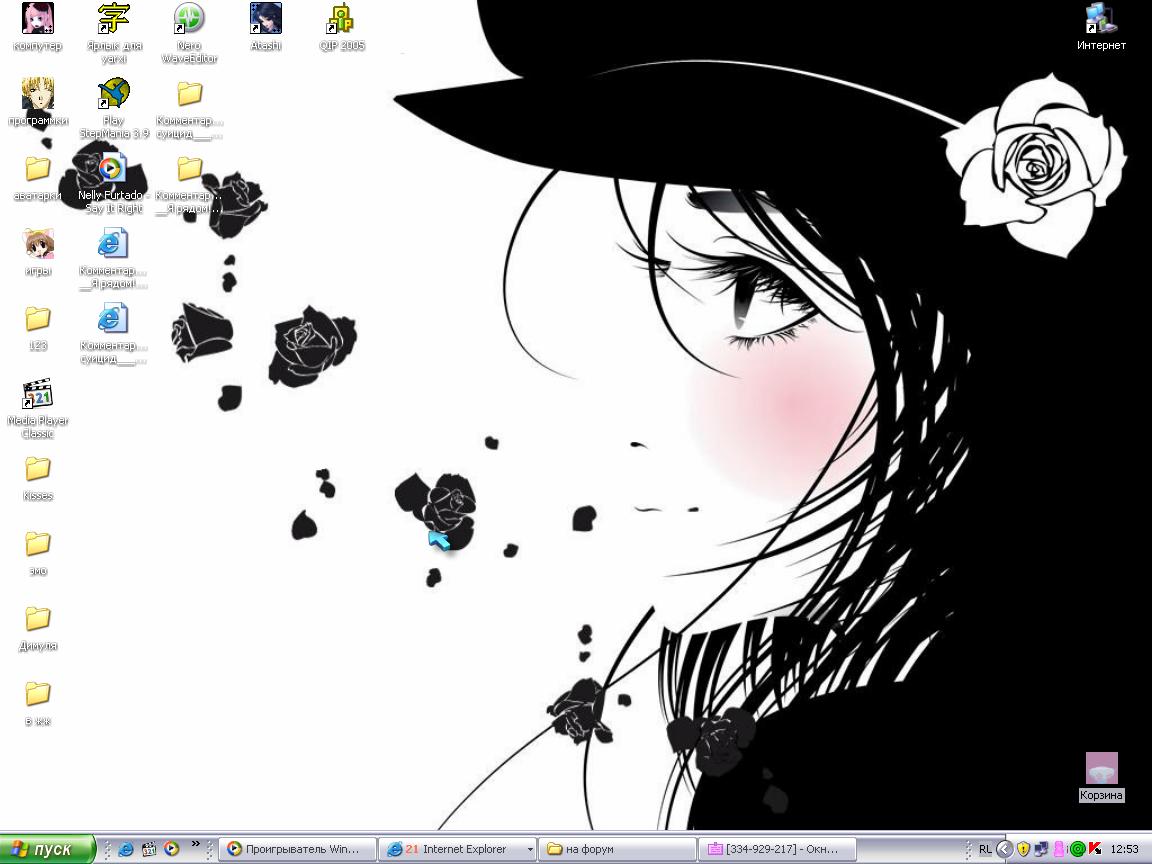This screenshot has height=864, width=1152.
Task: Click the network connection tray icon
Action: pos(1041,849)
